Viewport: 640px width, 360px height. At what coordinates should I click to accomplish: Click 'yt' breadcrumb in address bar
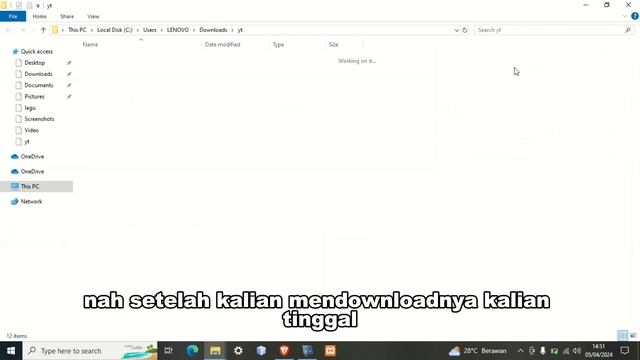coord(240,30)
